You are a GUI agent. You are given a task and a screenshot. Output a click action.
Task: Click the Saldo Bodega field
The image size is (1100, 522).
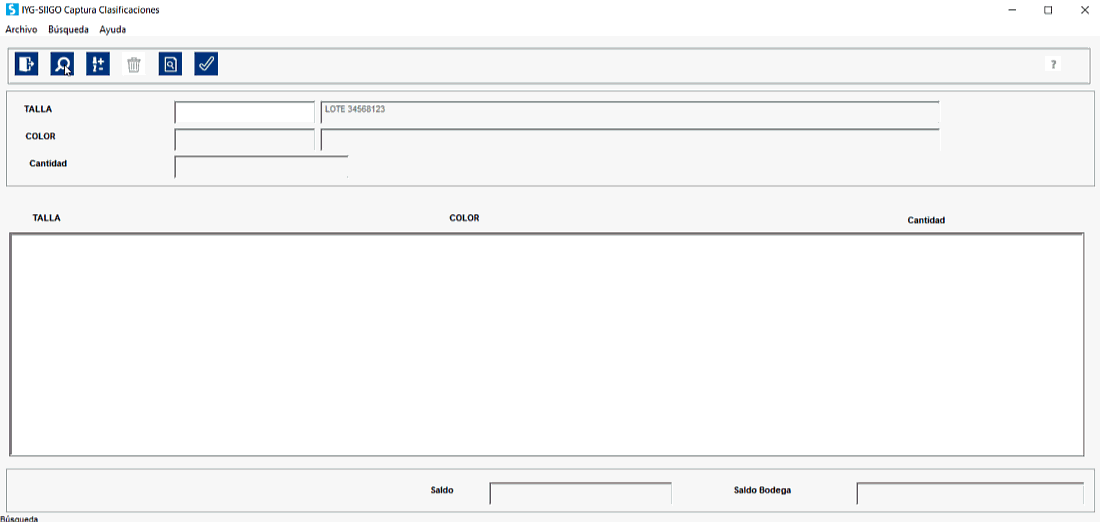click(970, 493)
